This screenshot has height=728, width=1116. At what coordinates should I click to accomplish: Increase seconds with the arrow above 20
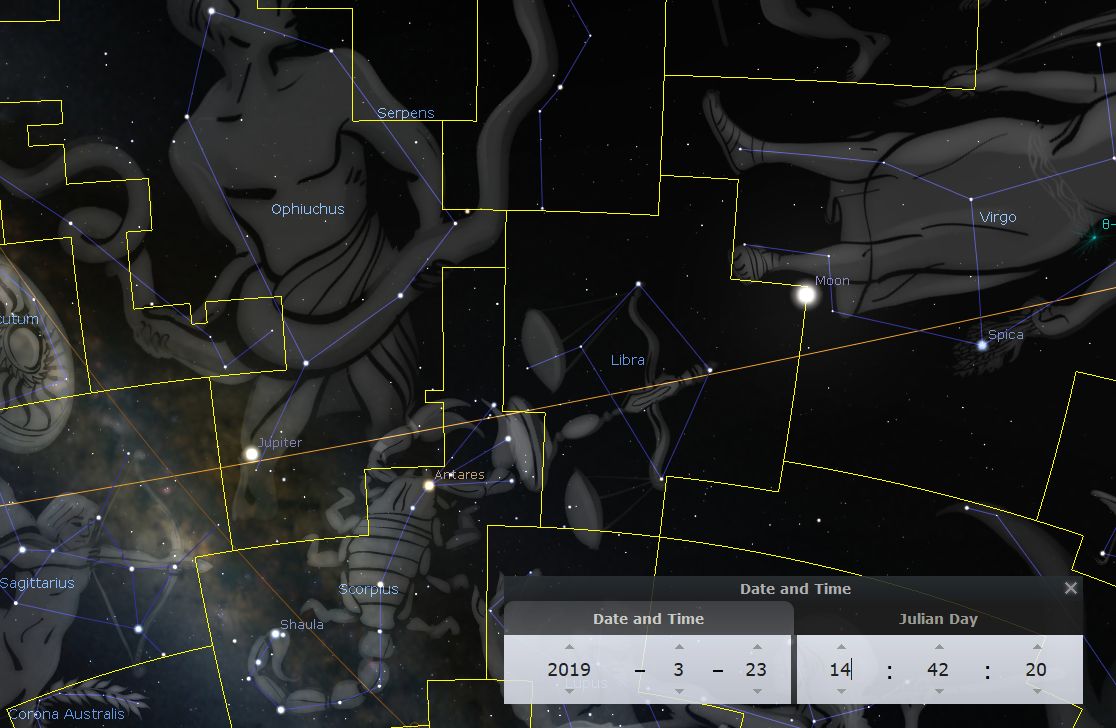[1036, 647]
